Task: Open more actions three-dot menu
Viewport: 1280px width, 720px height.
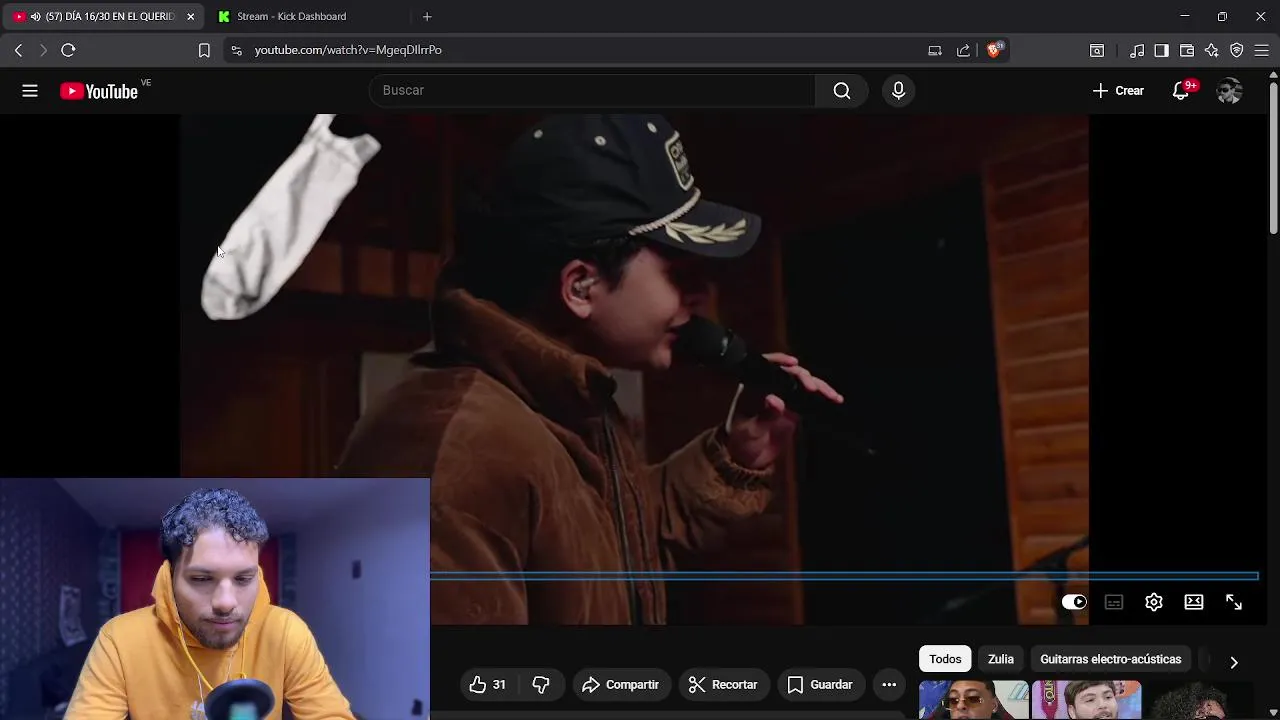Action: [x=889, y=685]
